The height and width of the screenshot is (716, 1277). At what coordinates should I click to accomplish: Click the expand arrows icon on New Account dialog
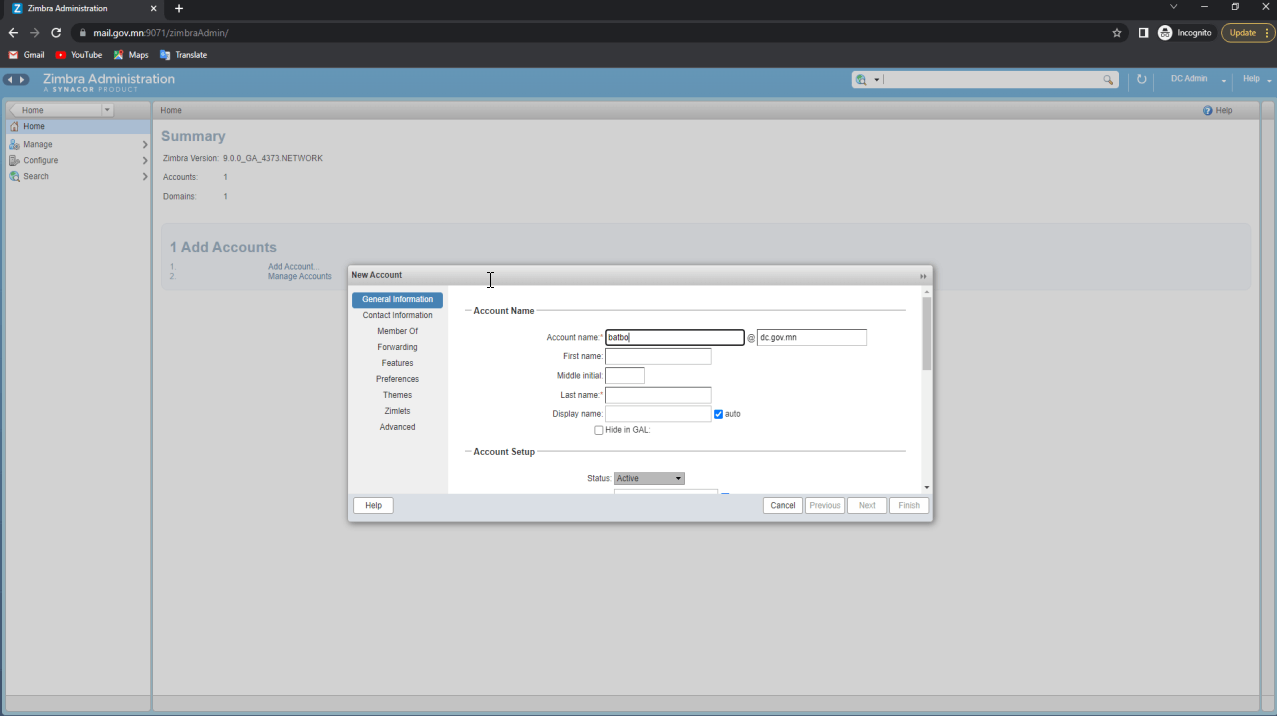pos(923,276)
